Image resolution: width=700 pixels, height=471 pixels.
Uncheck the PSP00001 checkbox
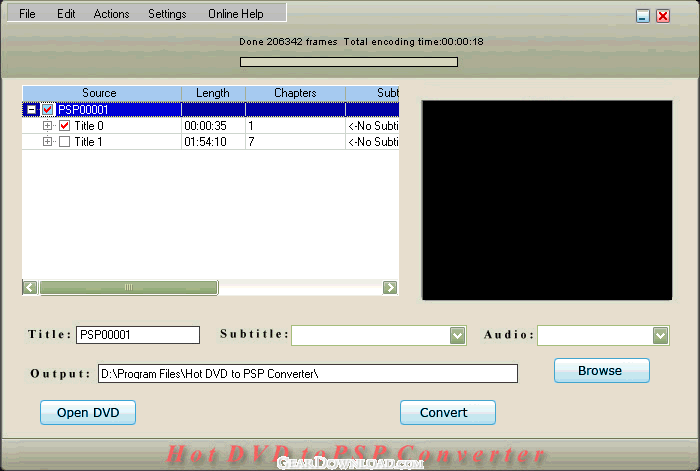click(48, 109)
